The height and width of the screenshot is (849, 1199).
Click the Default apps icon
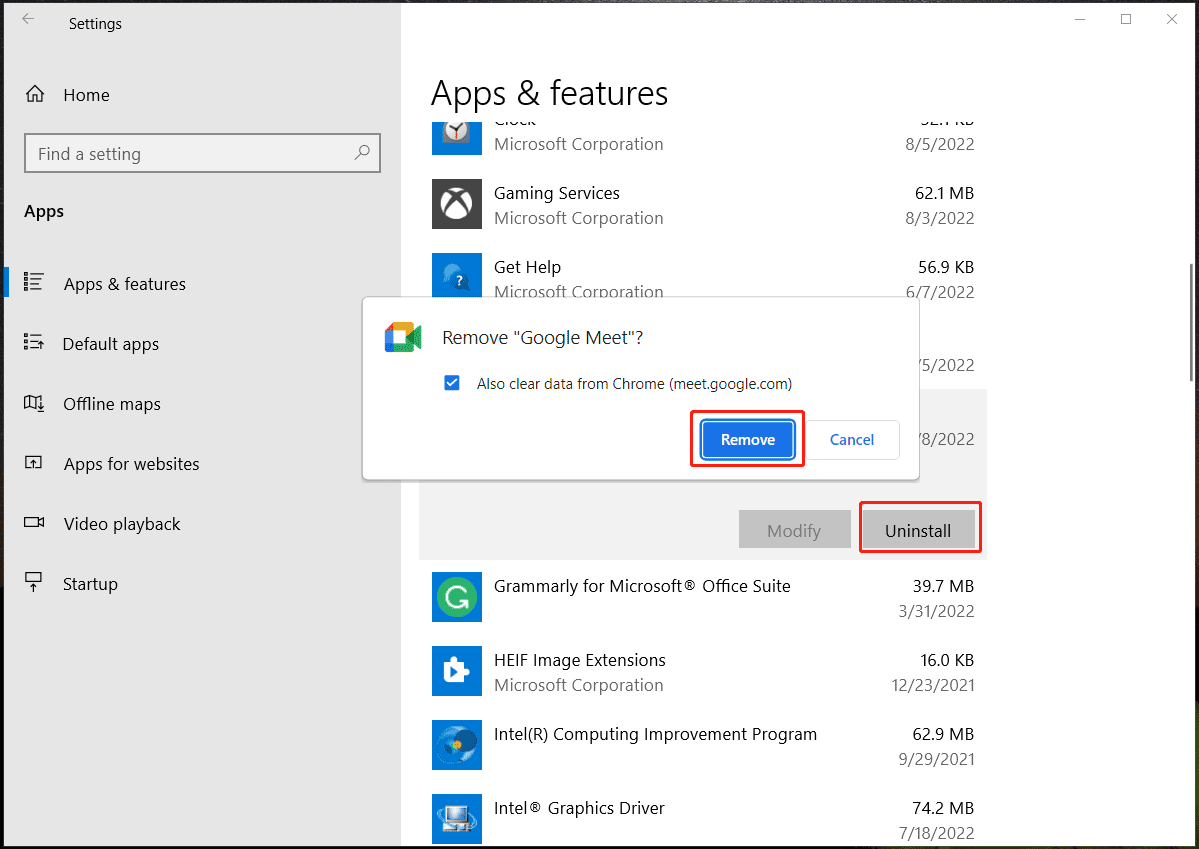coord(34,342)
